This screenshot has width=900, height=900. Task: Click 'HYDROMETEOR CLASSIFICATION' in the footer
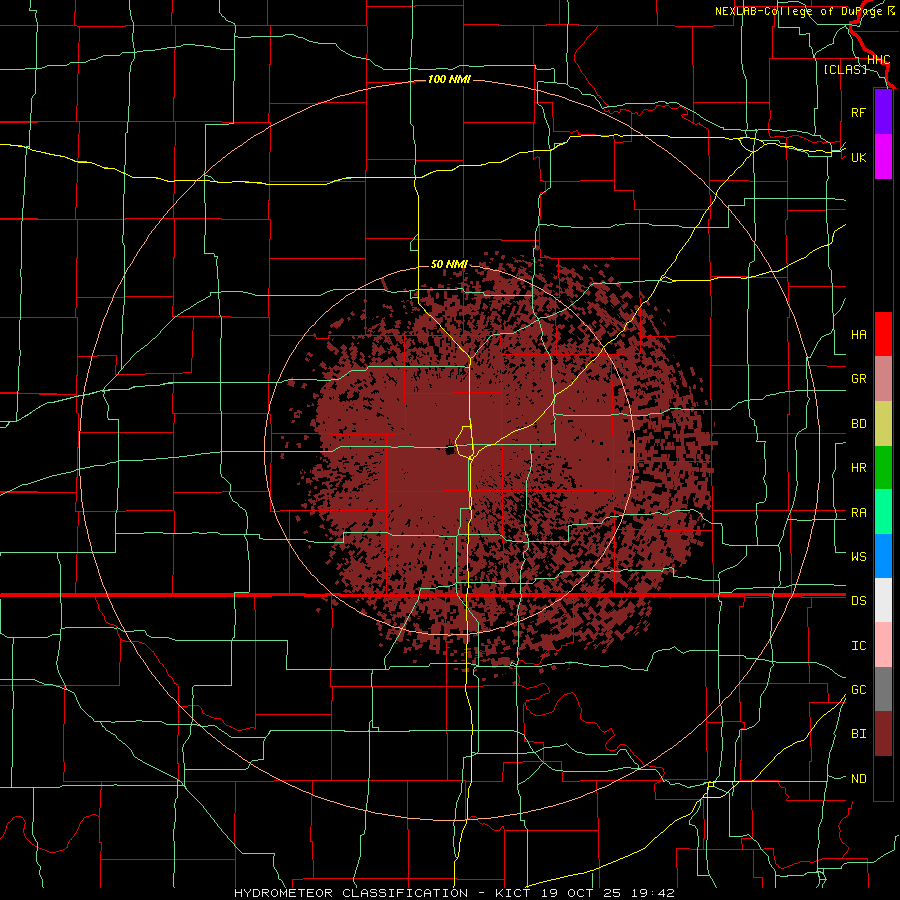(351, 893)
